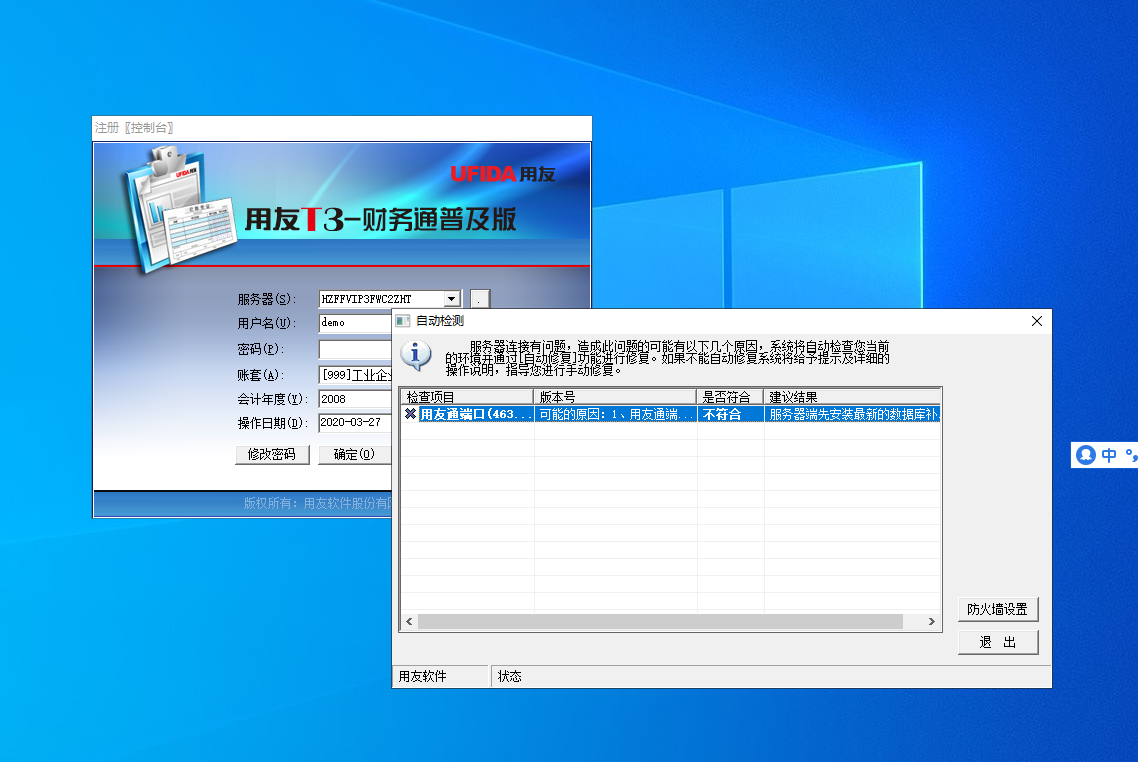1138x762 pixels.
Task: Click the right arrow of the horizontal scrollbar
Action: click(932, 622)
